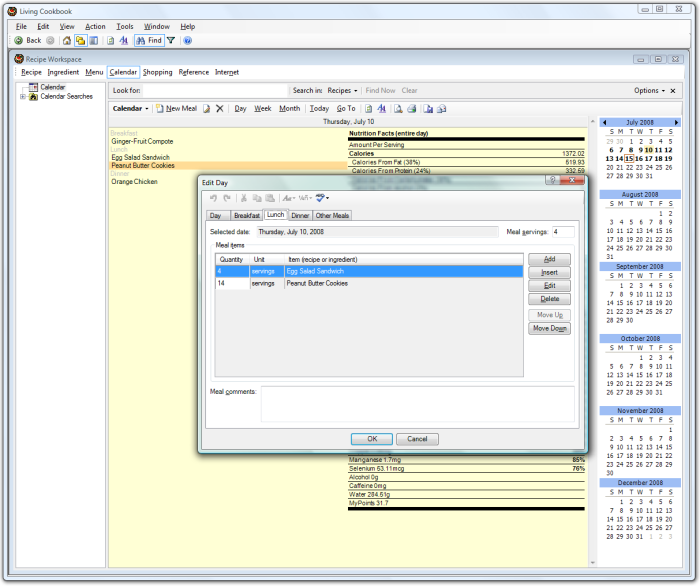Click the Delete button in Meal items
The image size is (700, 586).
[x=549, y=299]
